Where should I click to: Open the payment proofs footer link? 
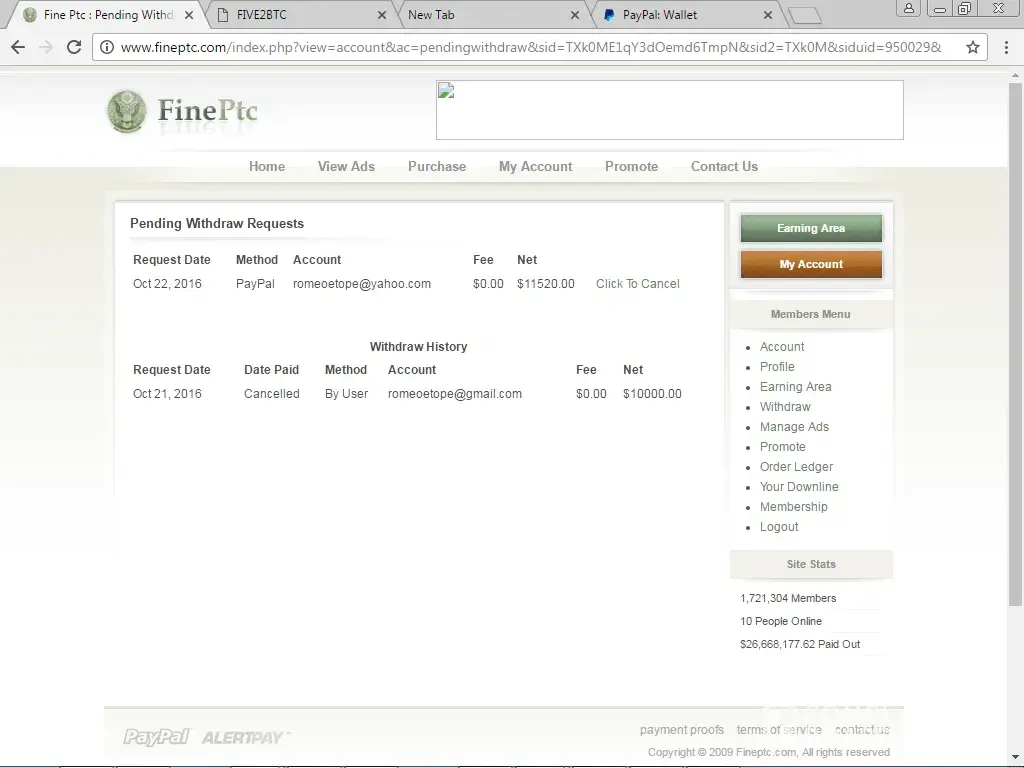681,730
